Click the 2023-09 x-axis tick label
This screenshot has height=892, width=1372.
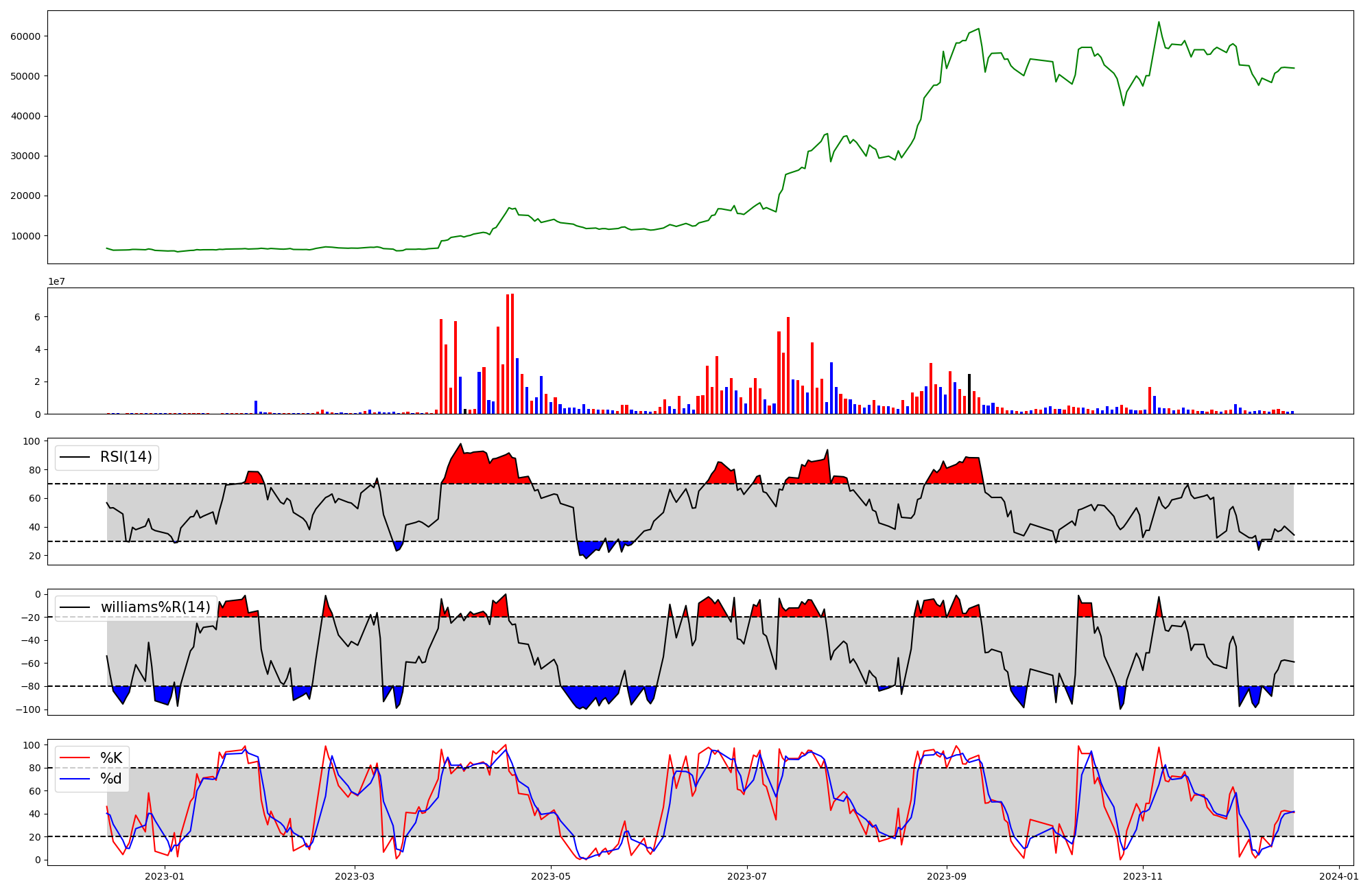pyautogui.click(x=947, y=876)
